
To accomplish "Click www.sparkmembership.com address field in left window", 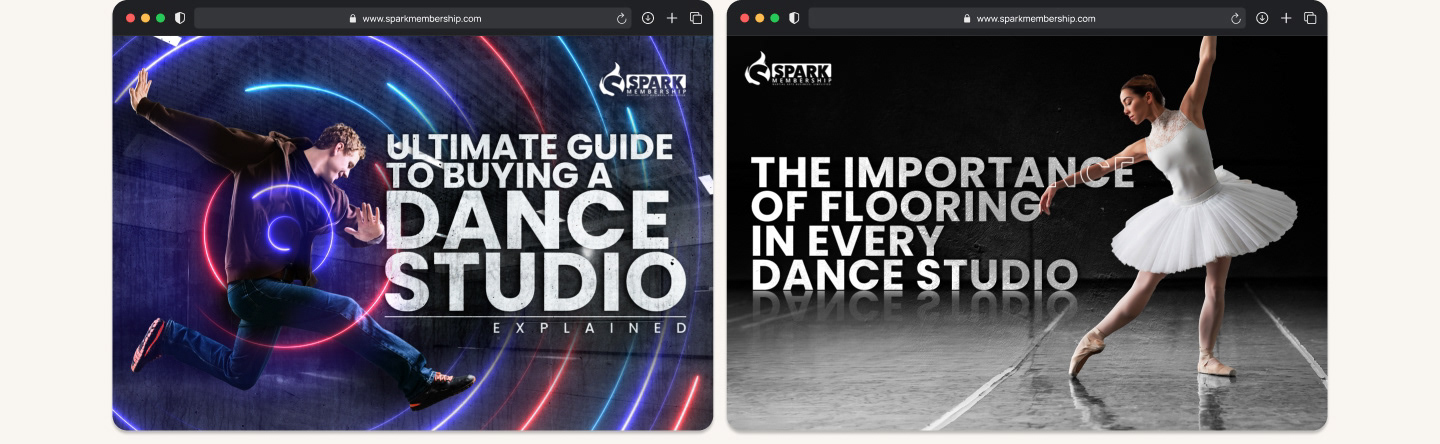I will [x=413, y=18].
